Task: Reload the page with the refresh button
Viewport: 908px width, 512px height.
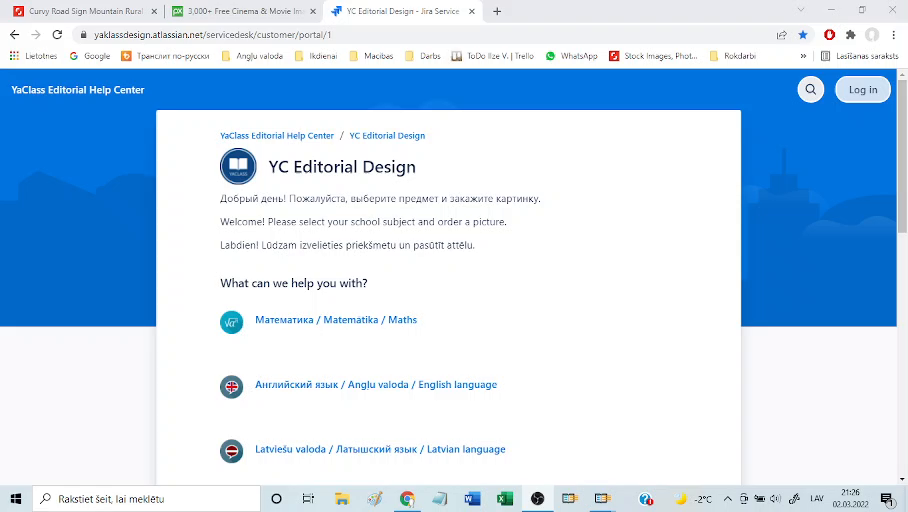Action: [57, 34]
